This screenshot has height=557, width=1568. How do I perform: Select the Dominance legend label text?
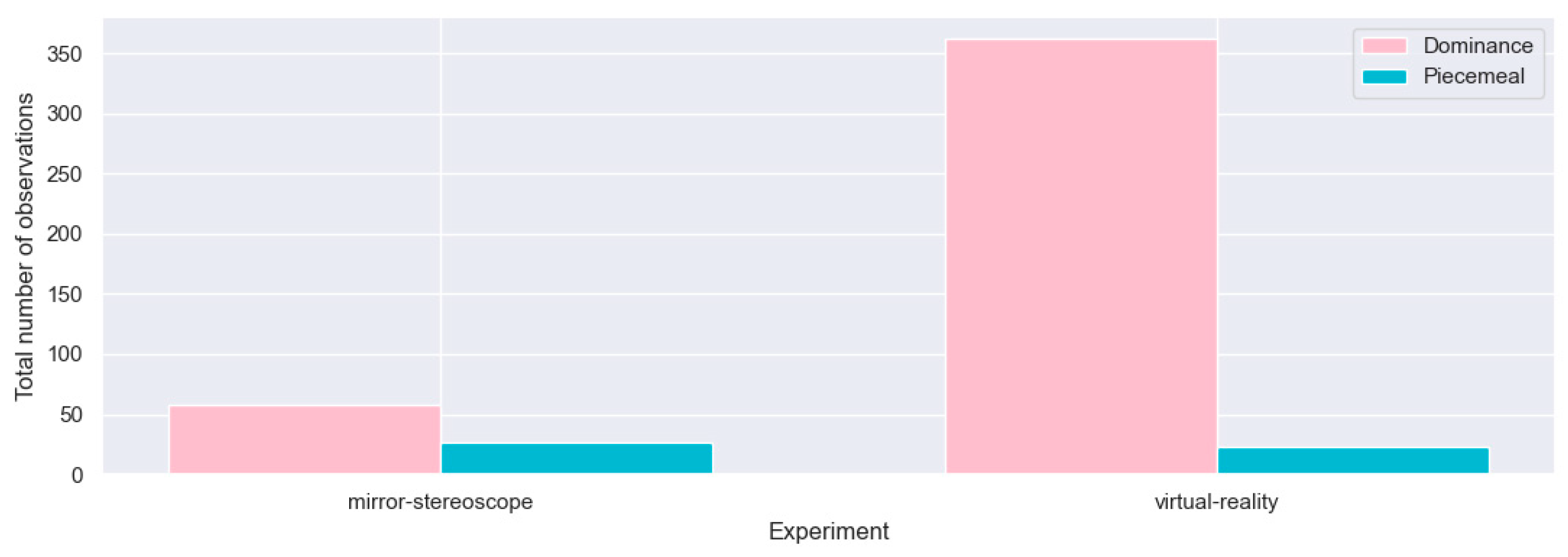pos(1478,45)
